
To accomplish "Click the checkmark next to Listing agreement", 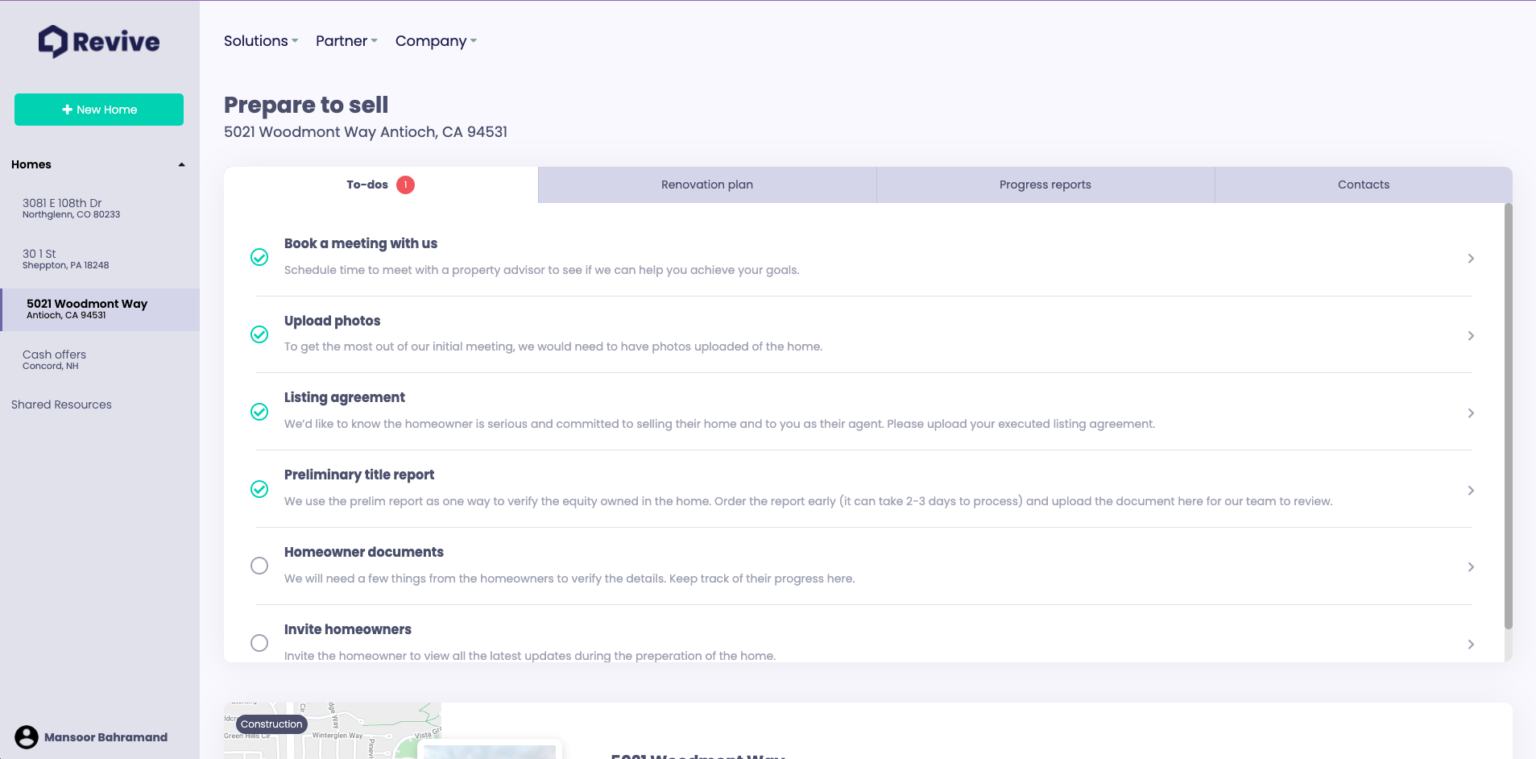I will coord(259,411).
